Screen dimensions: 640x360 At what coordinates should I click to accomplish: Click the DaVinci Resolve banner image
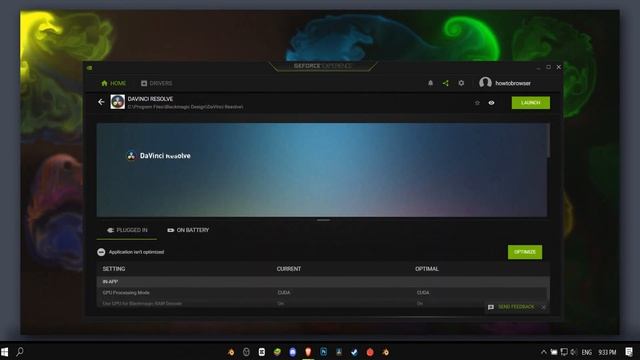(x=322, y=170)
